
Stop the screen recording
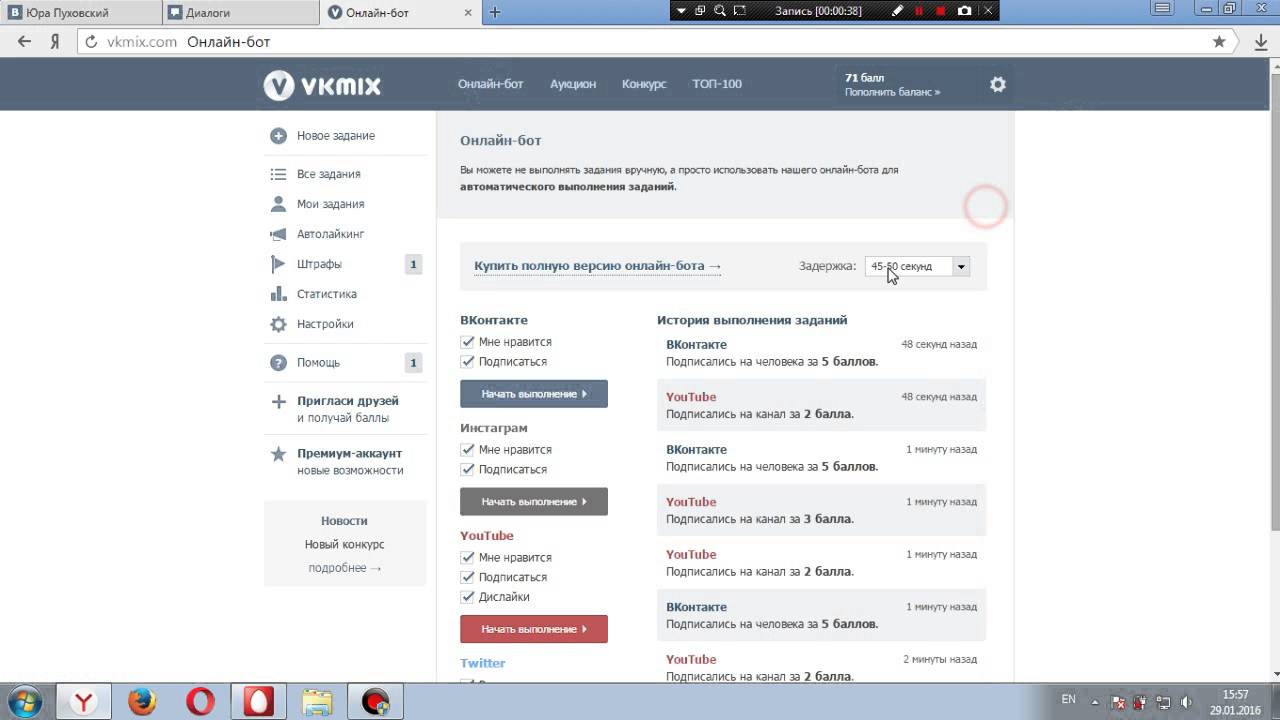coord(940,11)
